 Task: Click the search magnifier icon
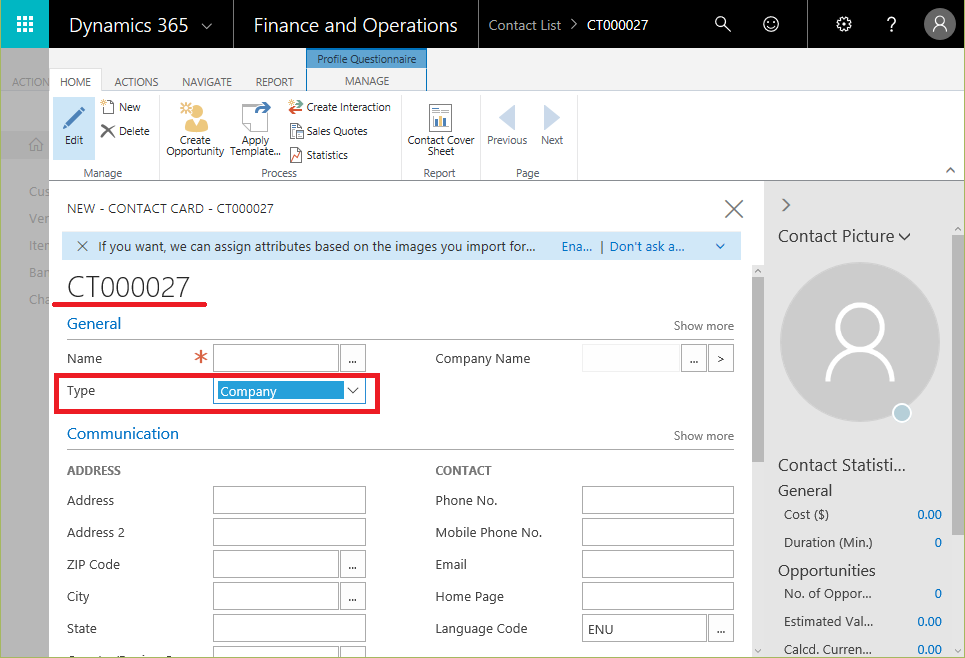pos(723,24)
